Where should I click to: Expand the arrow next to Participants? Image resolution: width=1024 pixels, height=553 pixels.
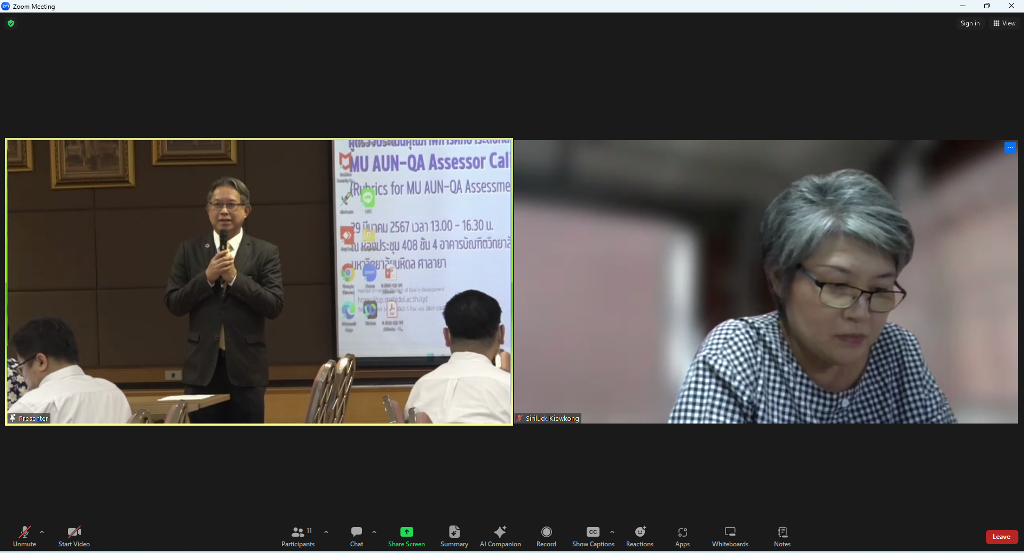tap(326, 532)
